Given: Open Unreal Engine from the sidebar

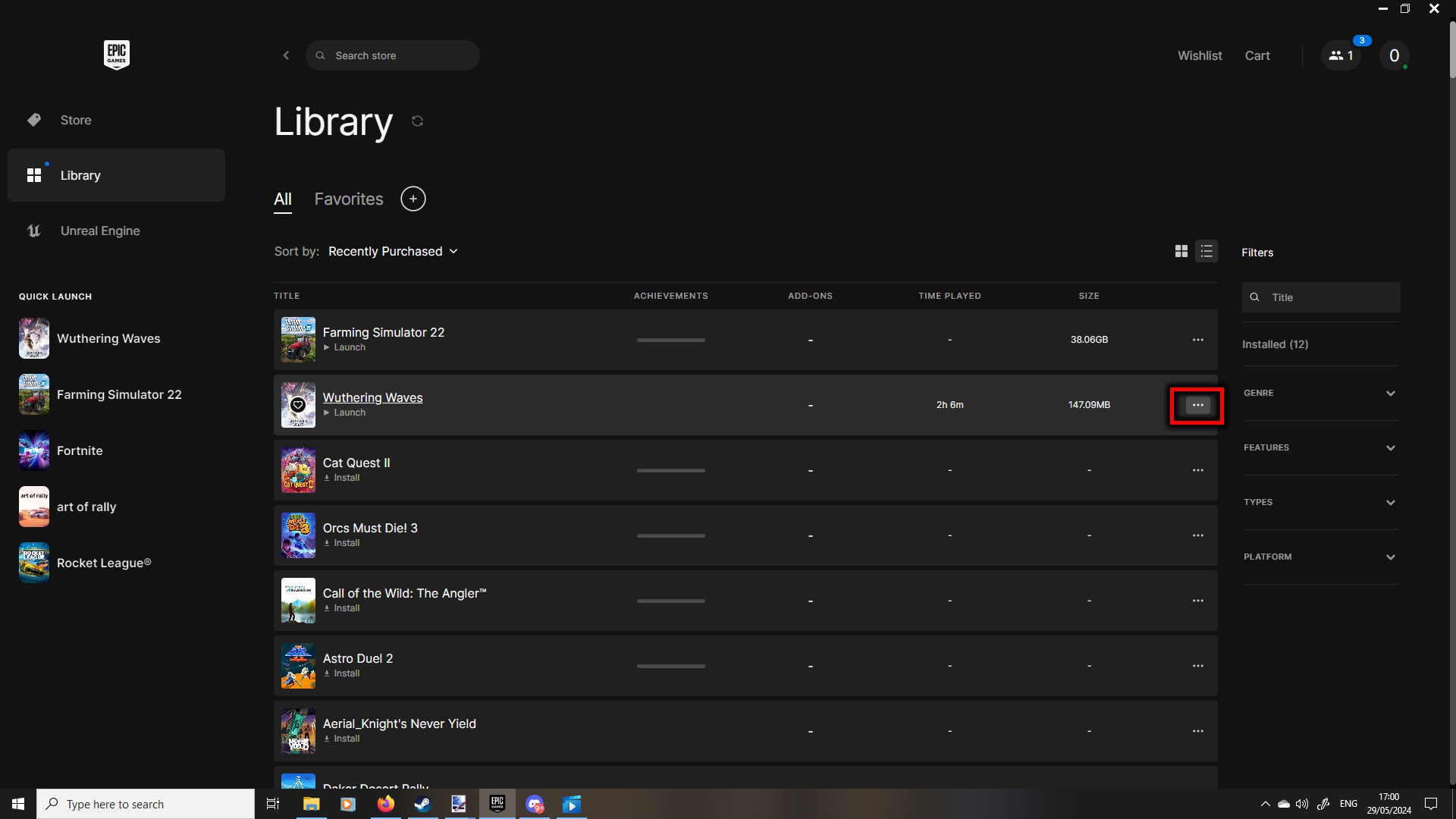Looking at the screenshot, I should (99, 231).
